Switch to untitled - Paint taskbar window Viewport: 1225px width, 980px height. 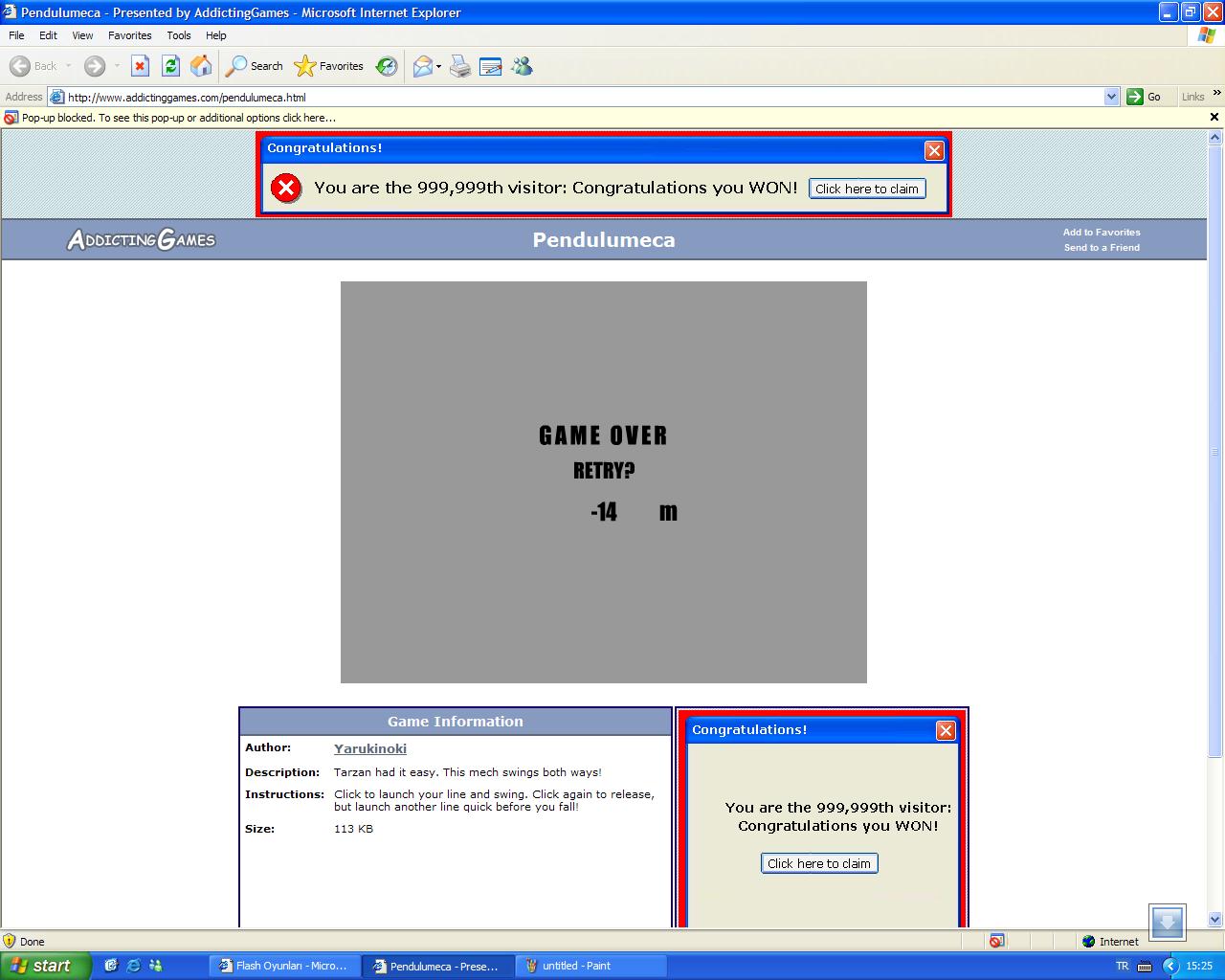coord(590,966)
